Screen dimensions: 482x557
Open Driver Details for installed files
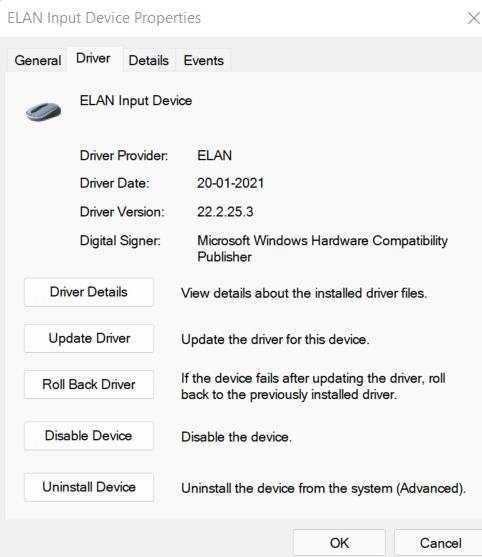pos(89,292)
